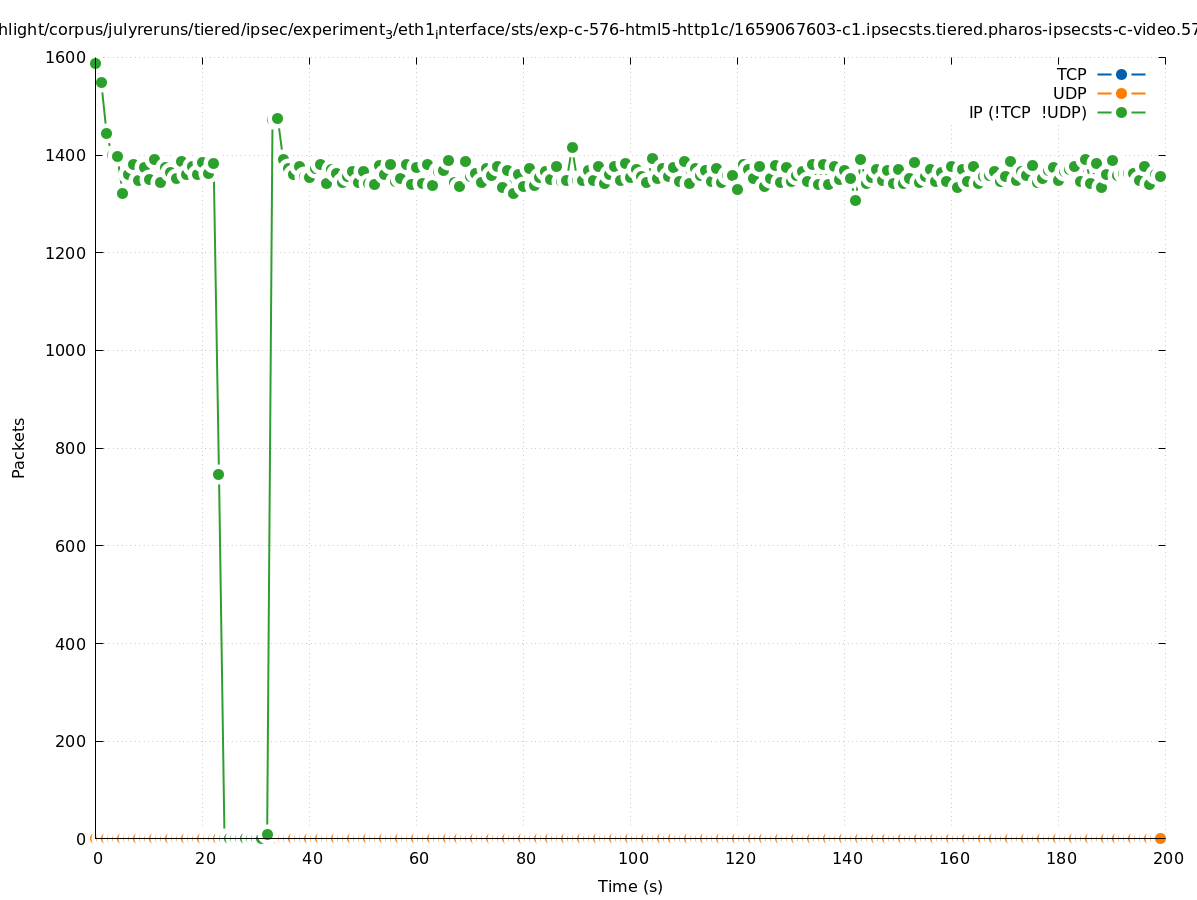Click the last green data point at right edge

[1160, 176]
